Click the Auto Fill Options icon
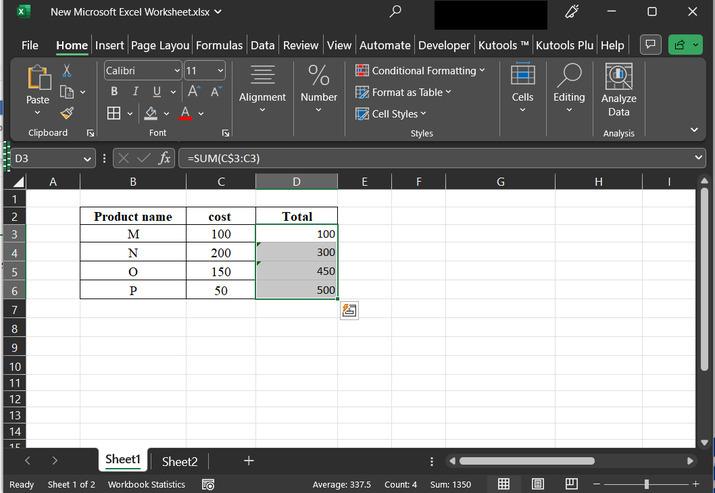Screen dimensions: 715x493 tap(349, 310)
